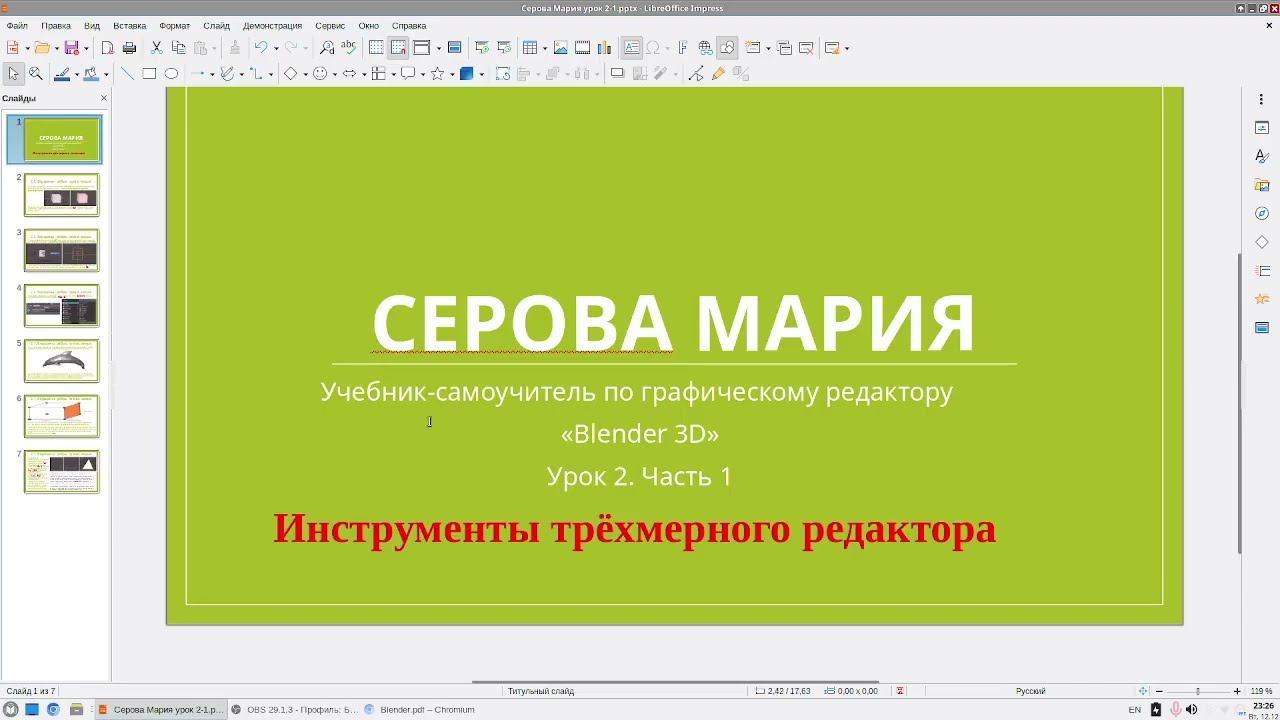The width and height of the screenshot is (1280, 720).
Task: Click the Русский language status field
Action: 1030,691
